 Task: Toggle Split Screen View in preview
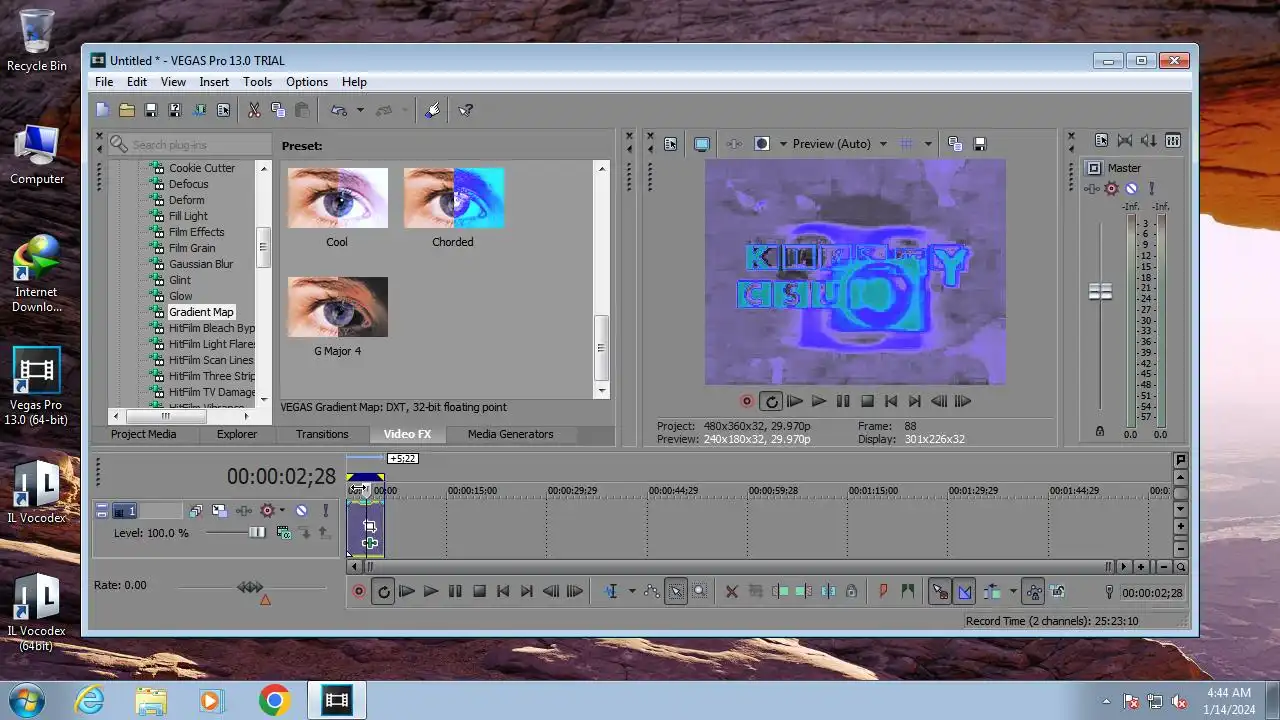[x=761, y=144]
